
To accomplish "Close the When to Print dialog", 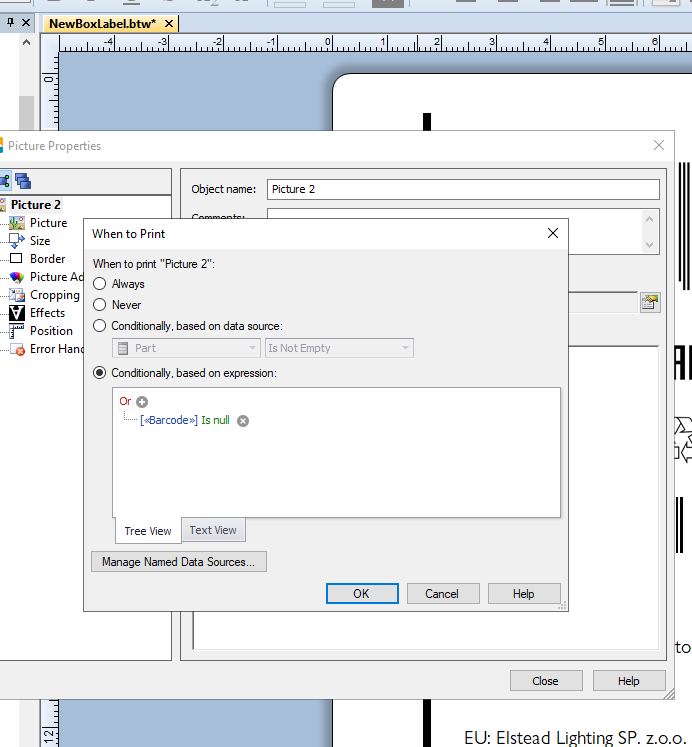I will click(x=553, y=233).
